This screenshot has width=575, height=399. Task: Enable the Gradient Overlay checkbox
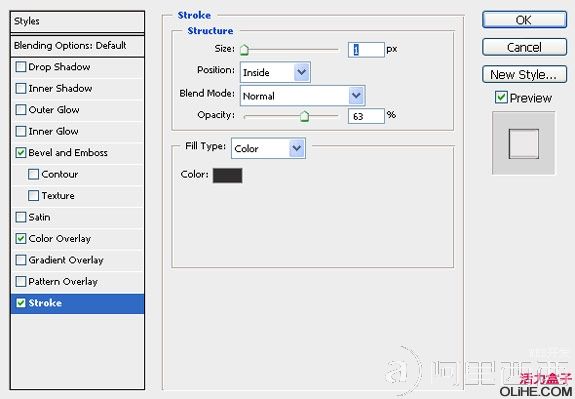tap(21, 260)
